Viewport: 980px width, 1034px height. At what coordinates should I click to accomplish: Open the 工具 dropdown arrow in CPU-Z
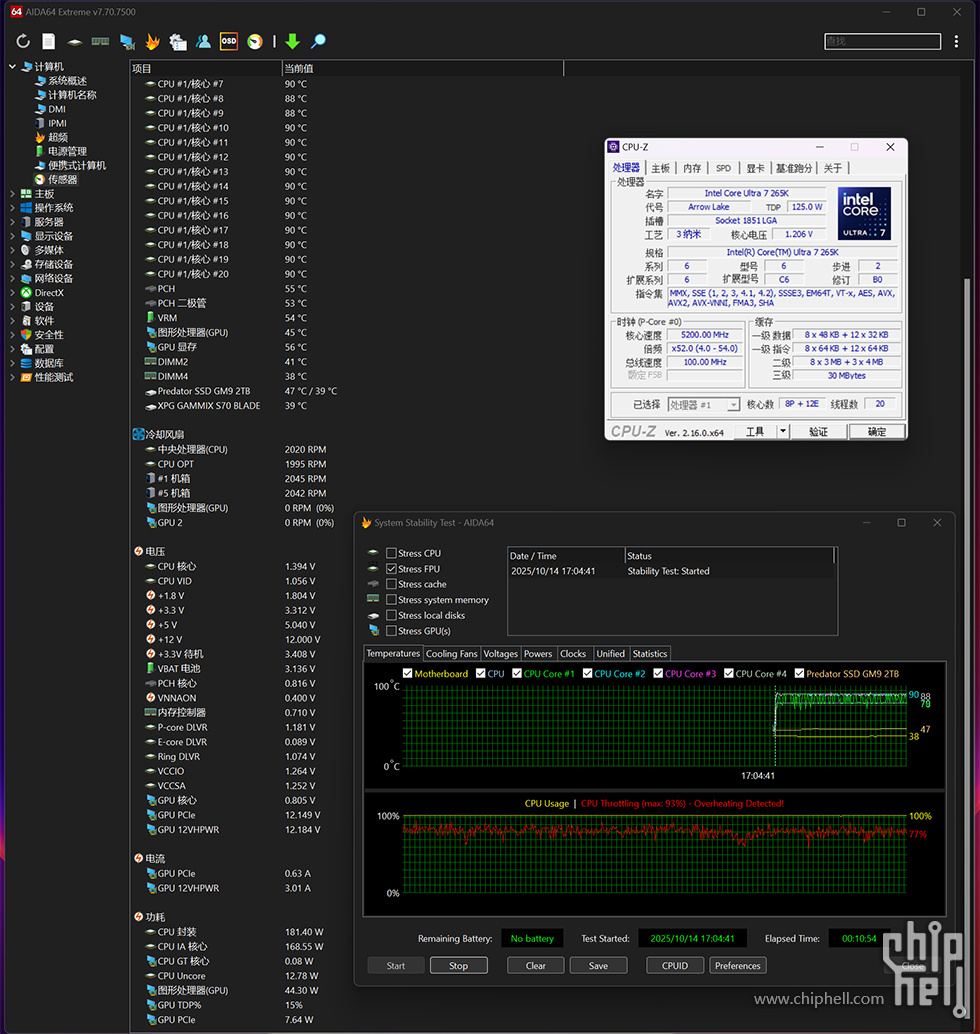(783, 432)
